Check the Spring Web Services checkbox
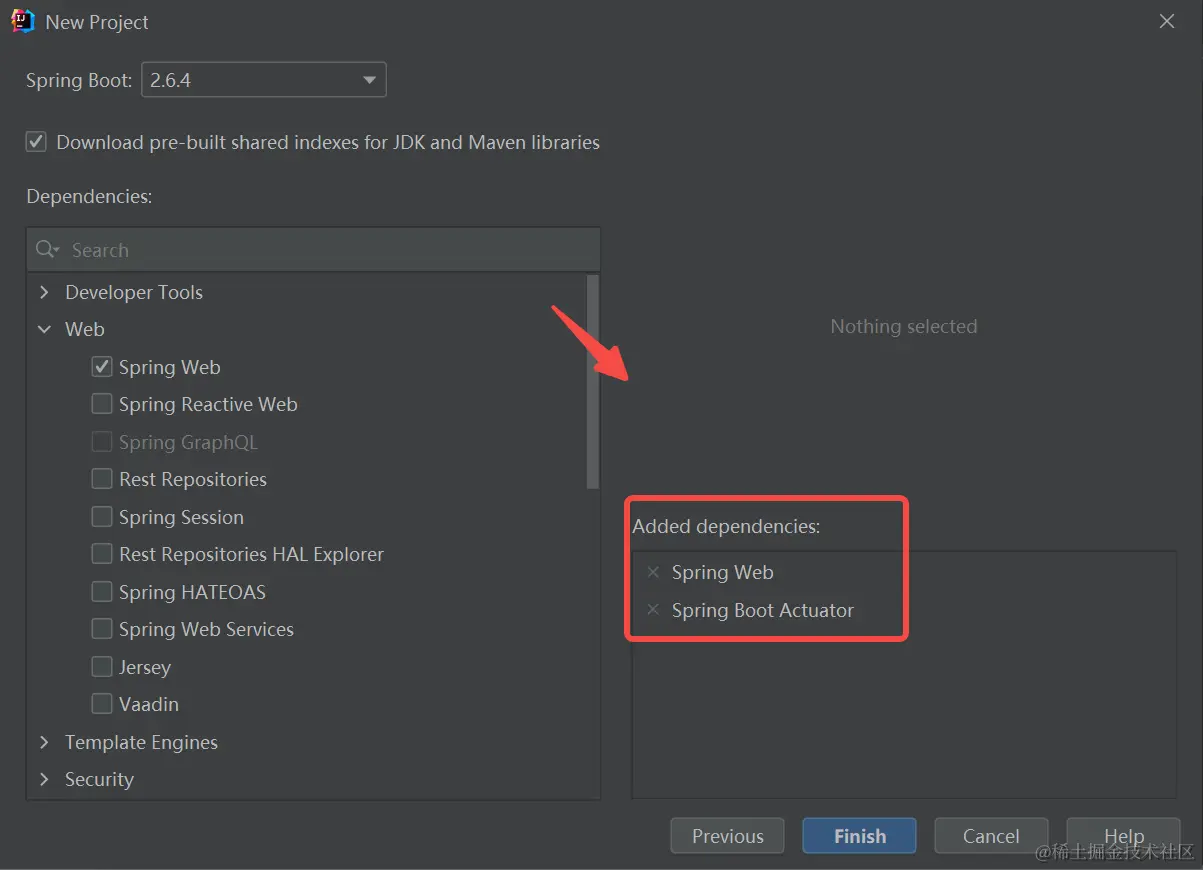The width and height of the screenshot is (1203, 870). (102, 629)
